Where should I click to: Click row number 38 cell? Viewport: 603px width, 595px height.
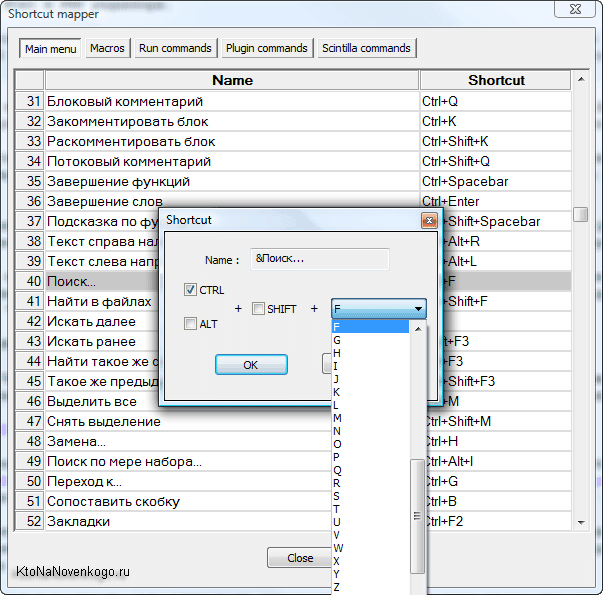(x=30, y=242)
